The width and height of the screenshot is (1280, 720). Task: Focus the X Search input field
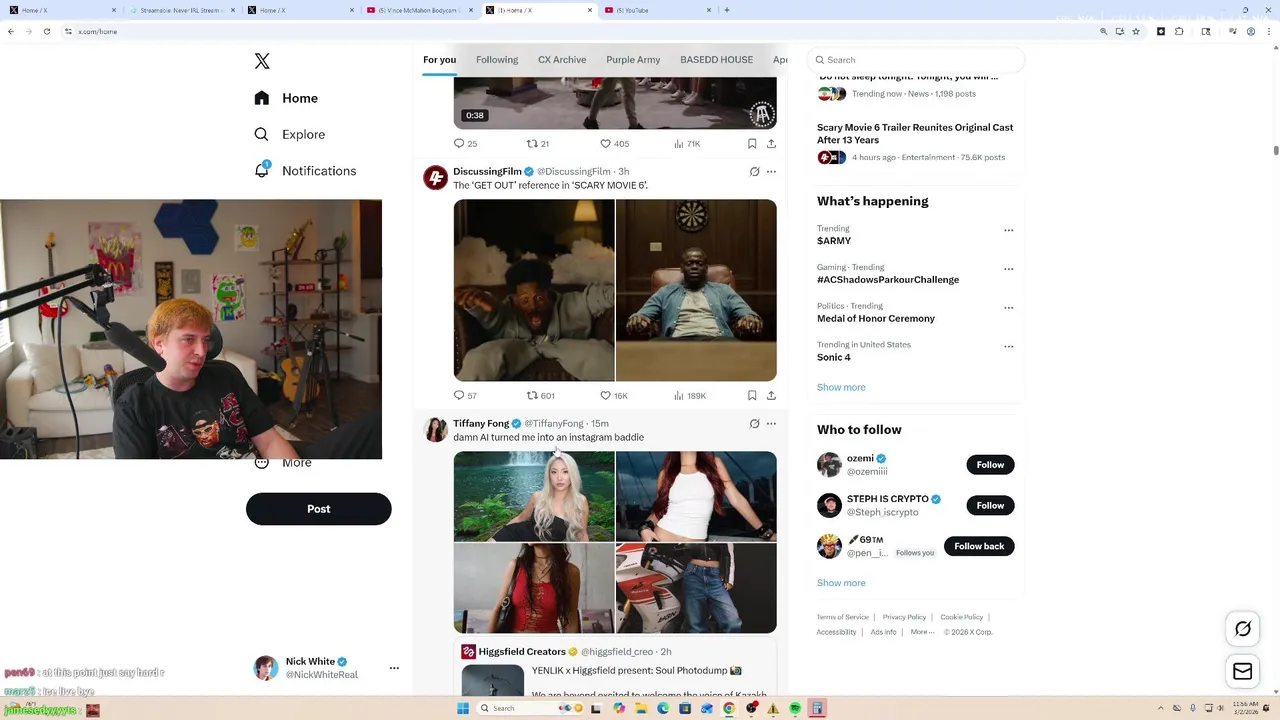pyautogui.click(x=915, y=60)
